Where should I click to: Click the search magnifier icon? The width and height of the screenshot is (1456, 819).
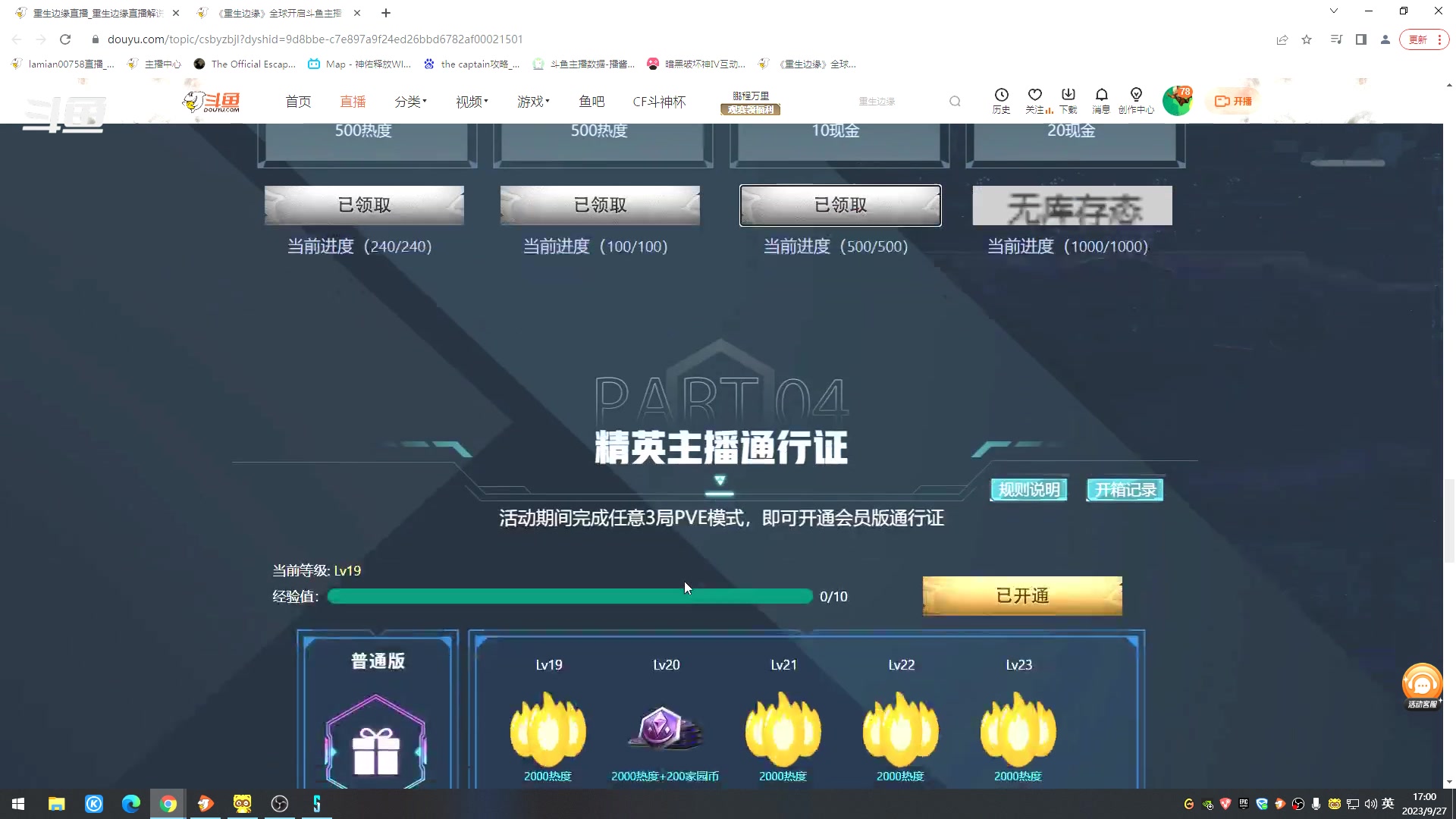(x=955, y=101)
